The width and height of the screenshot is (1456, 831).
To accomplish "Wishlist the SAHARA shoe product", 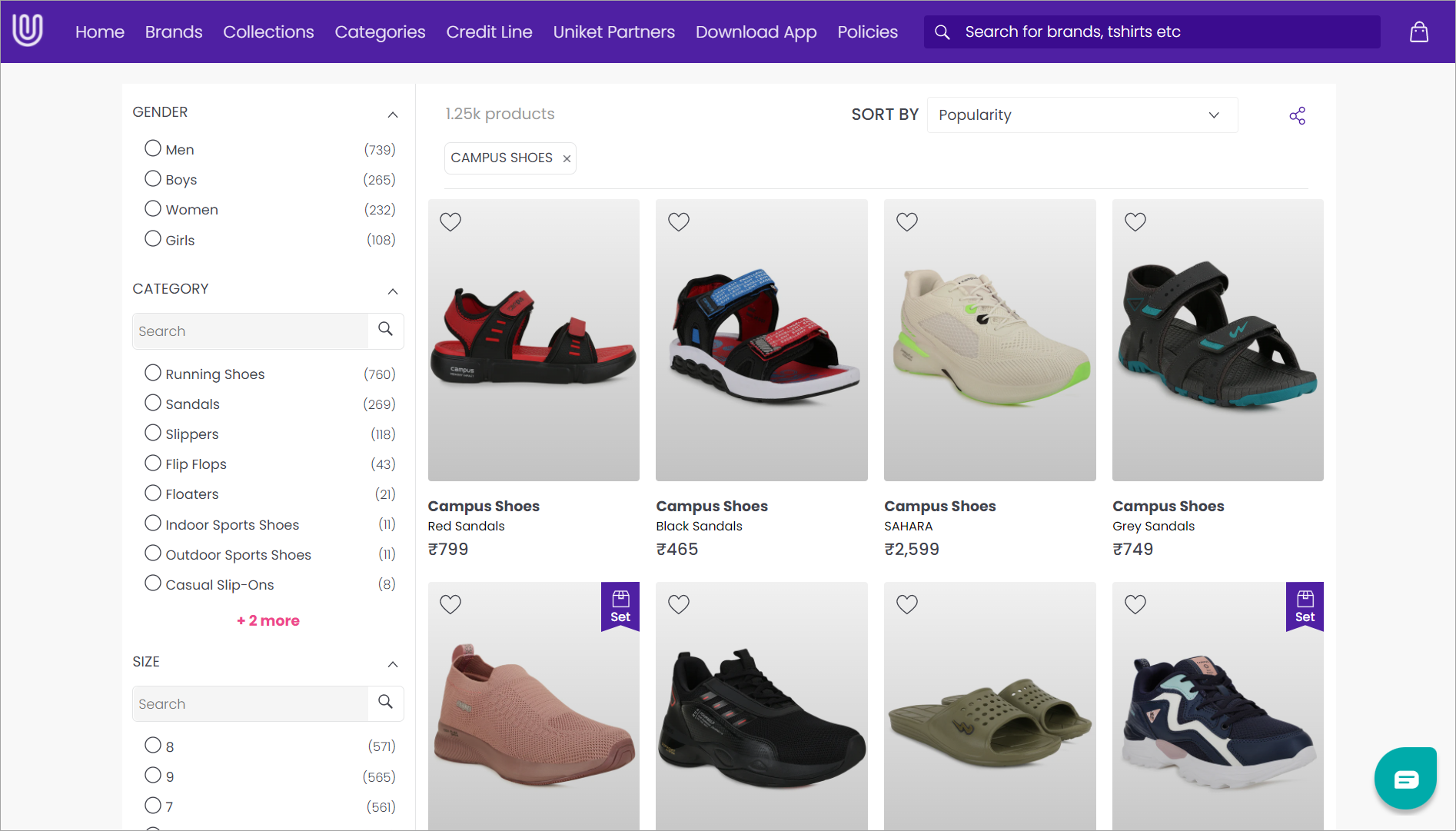I will pyautogui.click(x=907, y=221).
